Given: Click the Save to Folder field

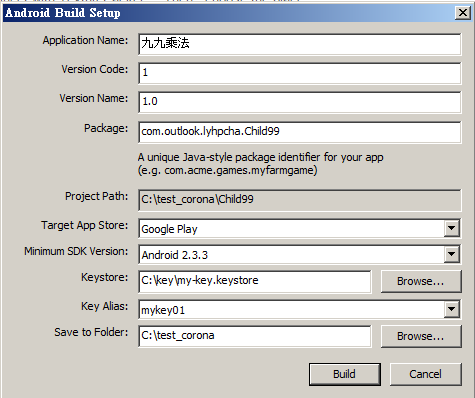Looking at the screenshot, I should [255, 336].
